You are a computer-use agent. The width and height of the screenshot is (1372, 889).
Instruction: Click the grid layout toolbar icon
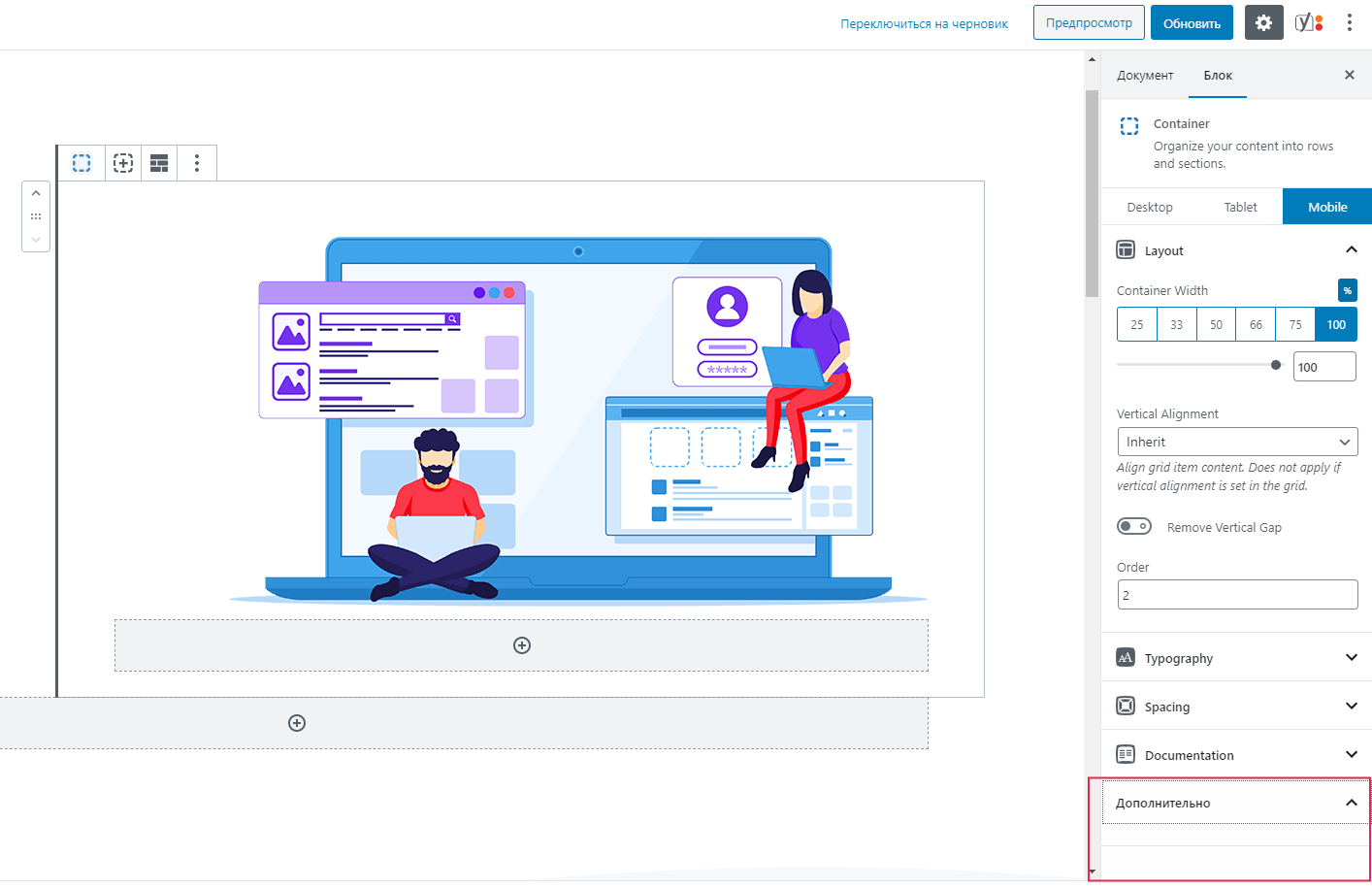coord(159,163)
